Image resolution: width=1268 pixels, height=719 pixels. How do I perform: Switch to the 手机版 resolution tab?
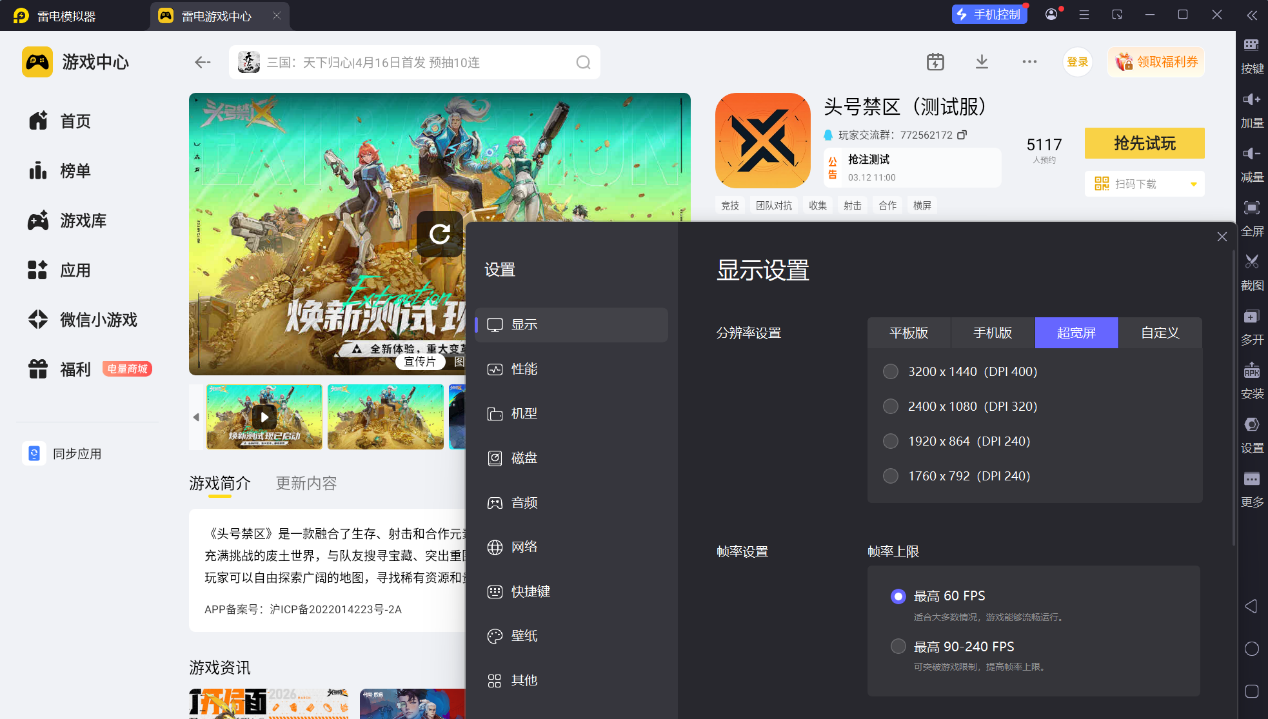(993, 333)
